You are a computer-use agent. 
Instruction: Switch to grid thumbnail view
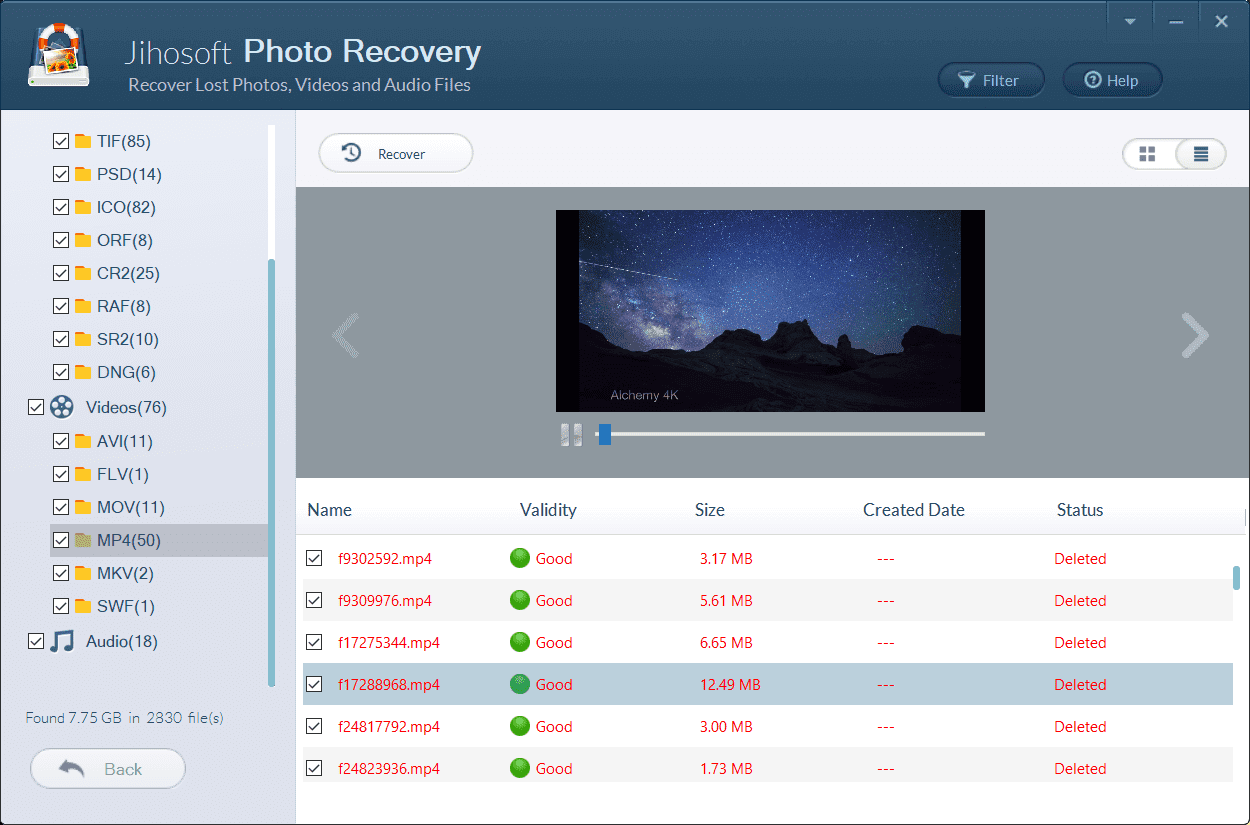[1148, 154]
